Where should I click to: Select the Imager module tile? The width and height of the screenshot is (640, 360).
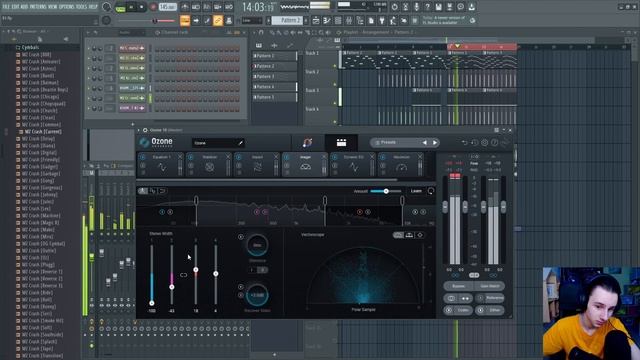[305, 165]
